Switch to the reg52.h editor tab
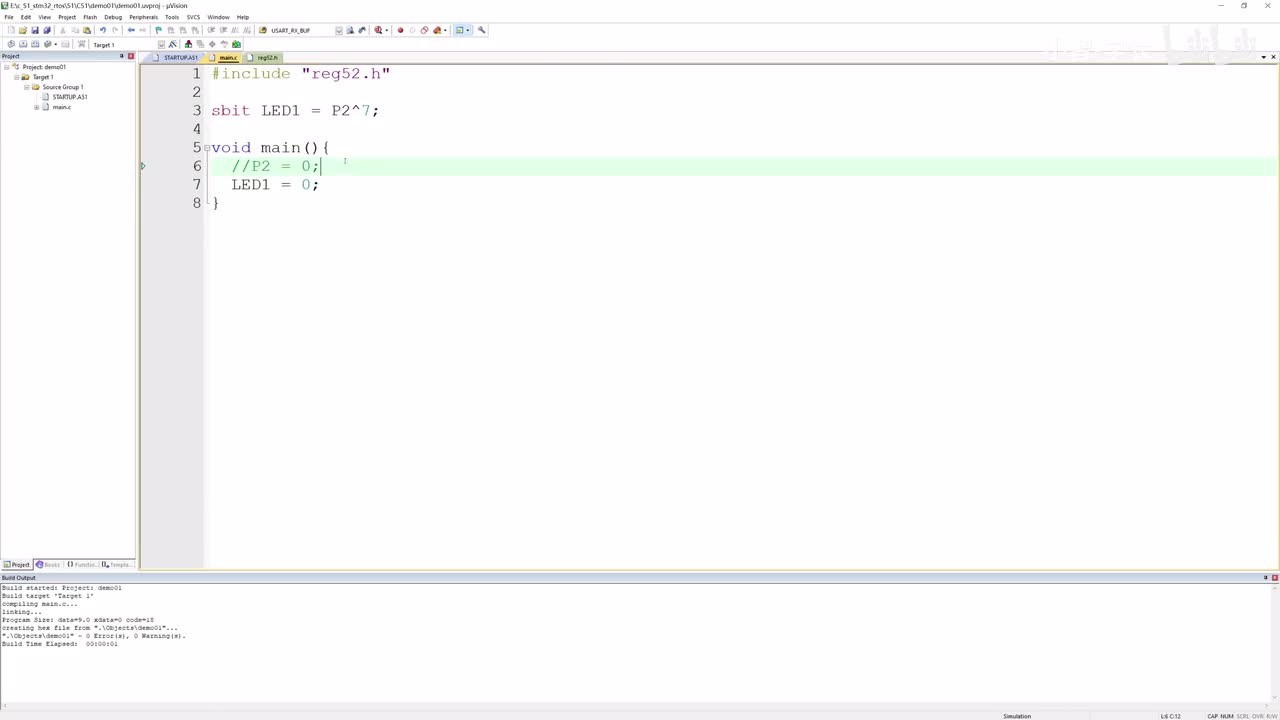 point(263,57)
